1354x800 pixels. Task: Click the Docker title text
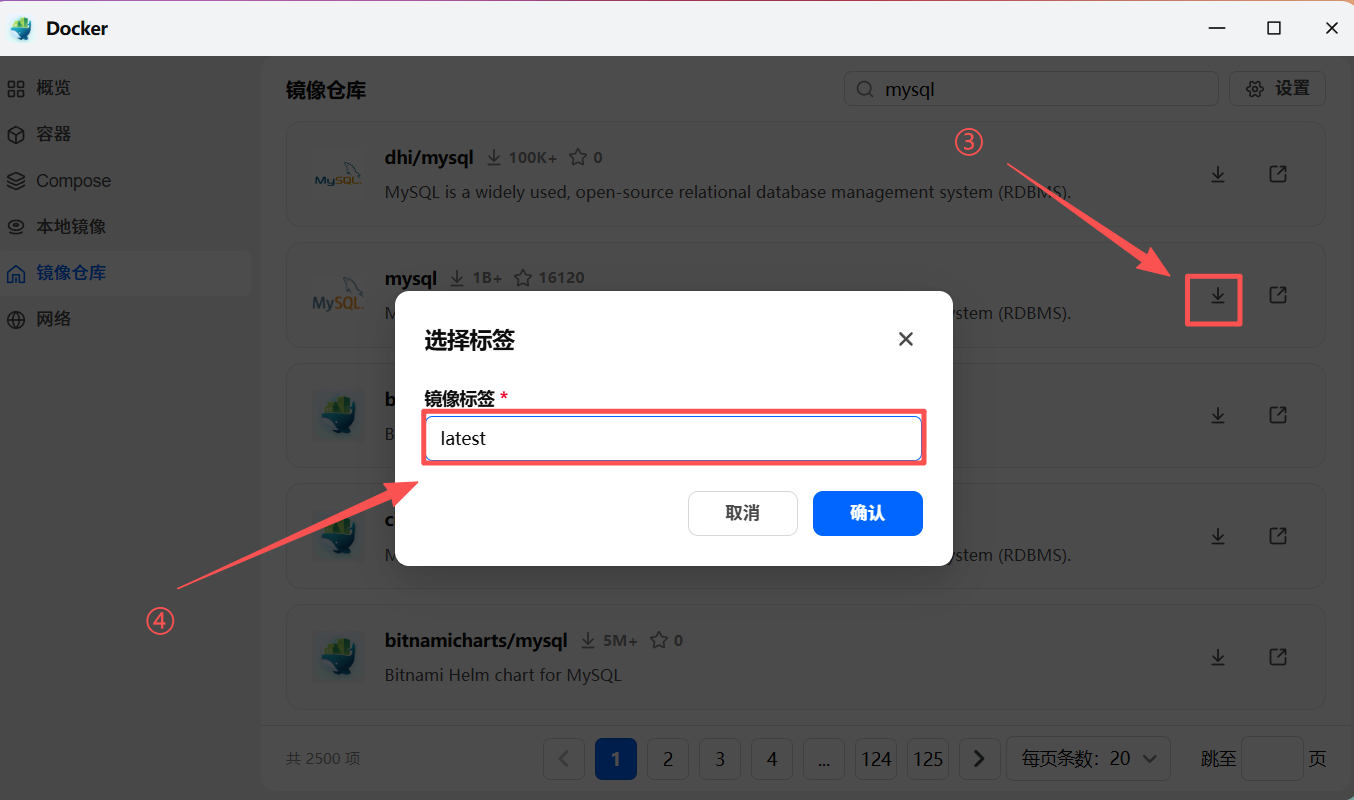pos(77,29)
